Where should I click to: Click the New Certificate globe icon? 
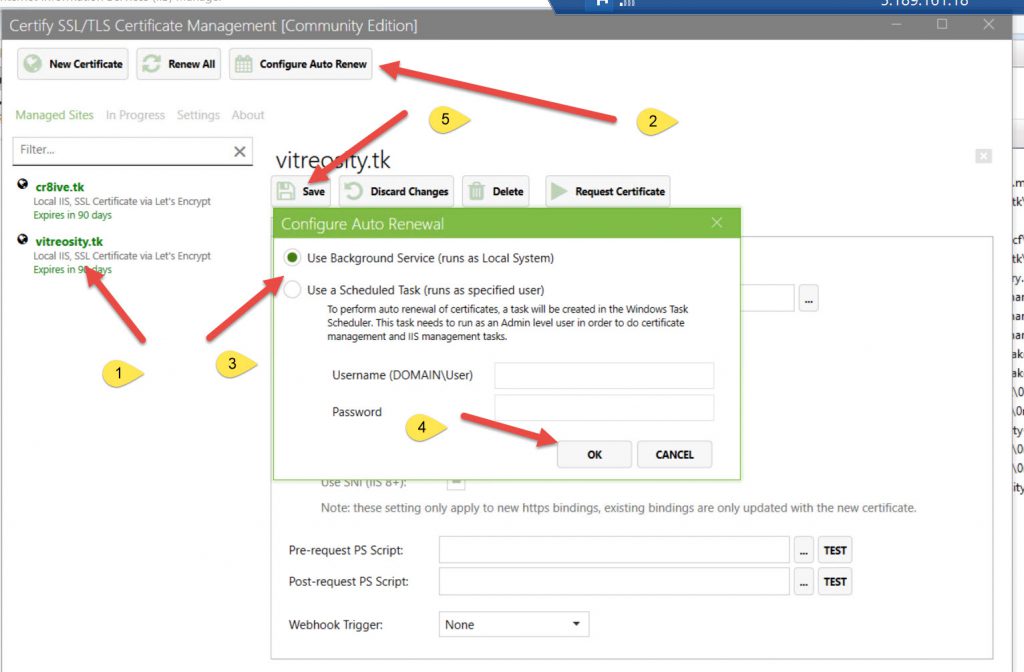34,64
